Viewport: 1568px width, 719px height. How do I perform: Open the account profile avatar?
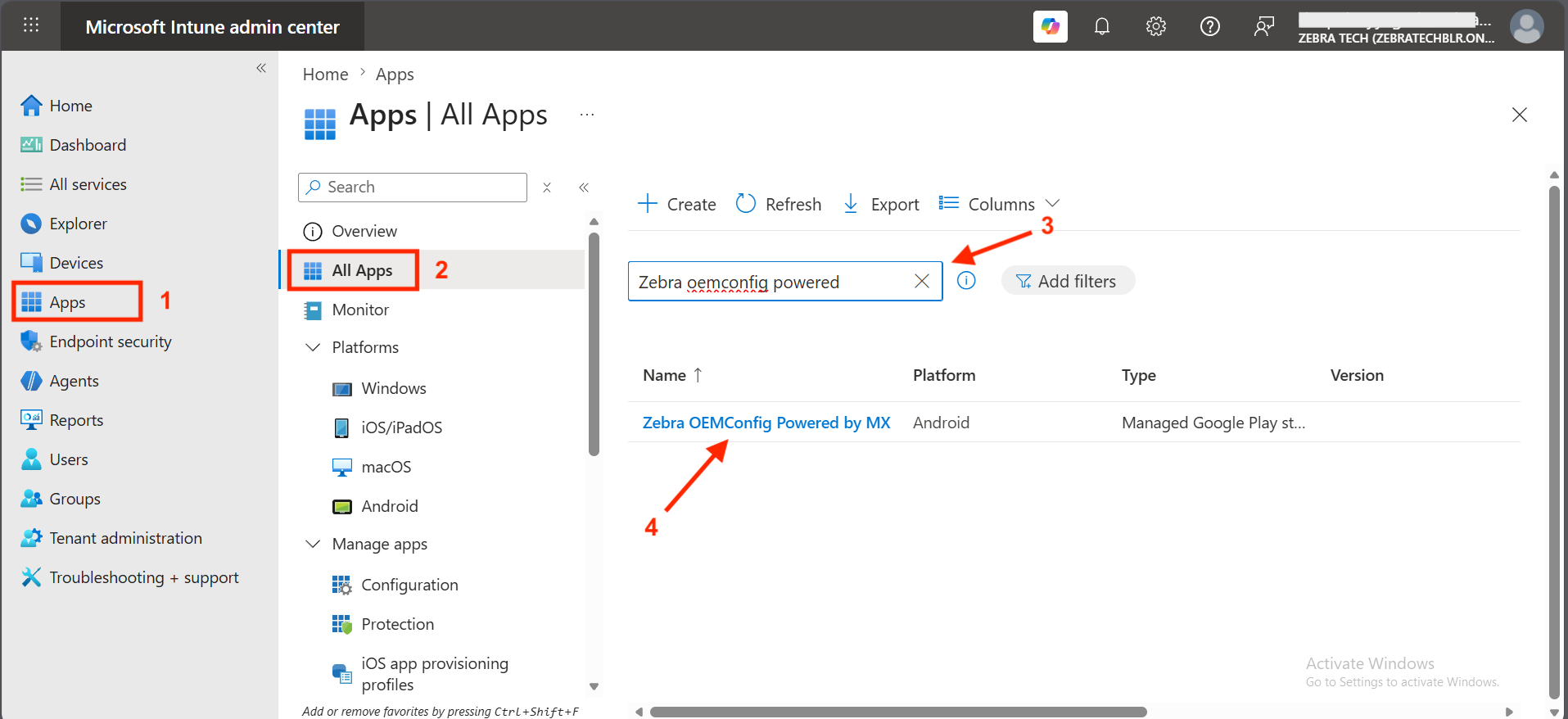click(1526, 26)
